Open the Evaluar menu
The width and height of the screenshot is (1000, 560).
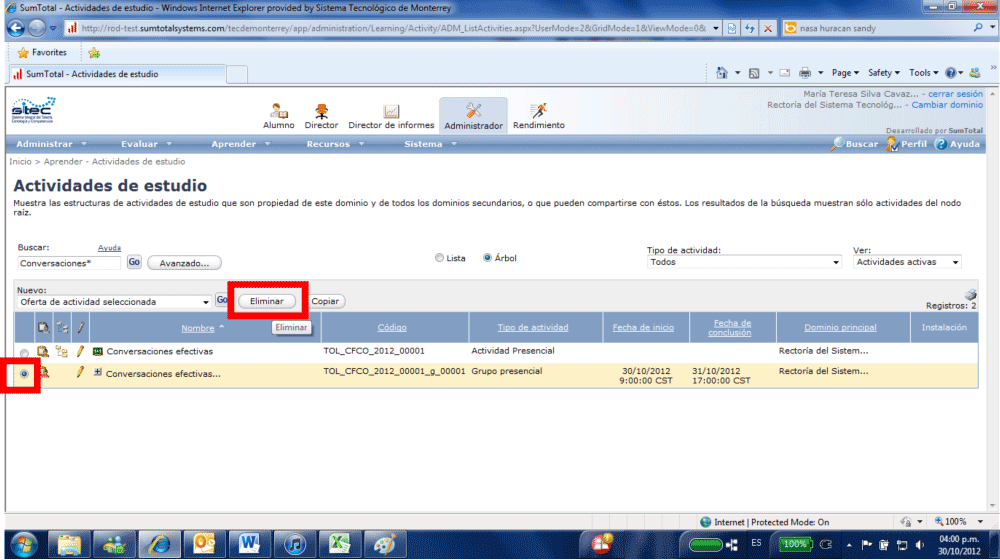(x=146, y=144)
